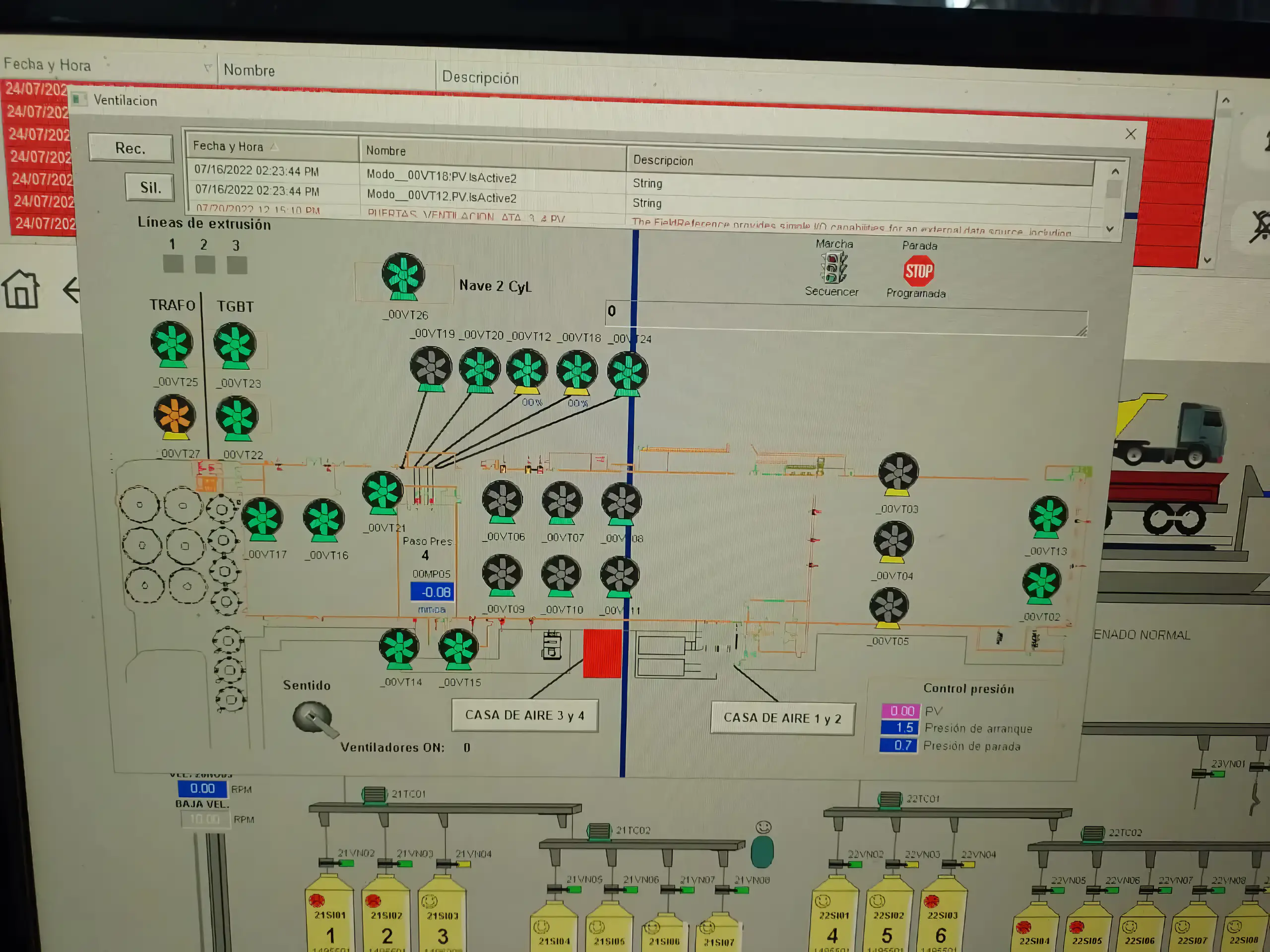The height and width of the screenshot is (952, 1270).
Task: Turn the Sentido selector switch
Action: click(x=315, y=718)
